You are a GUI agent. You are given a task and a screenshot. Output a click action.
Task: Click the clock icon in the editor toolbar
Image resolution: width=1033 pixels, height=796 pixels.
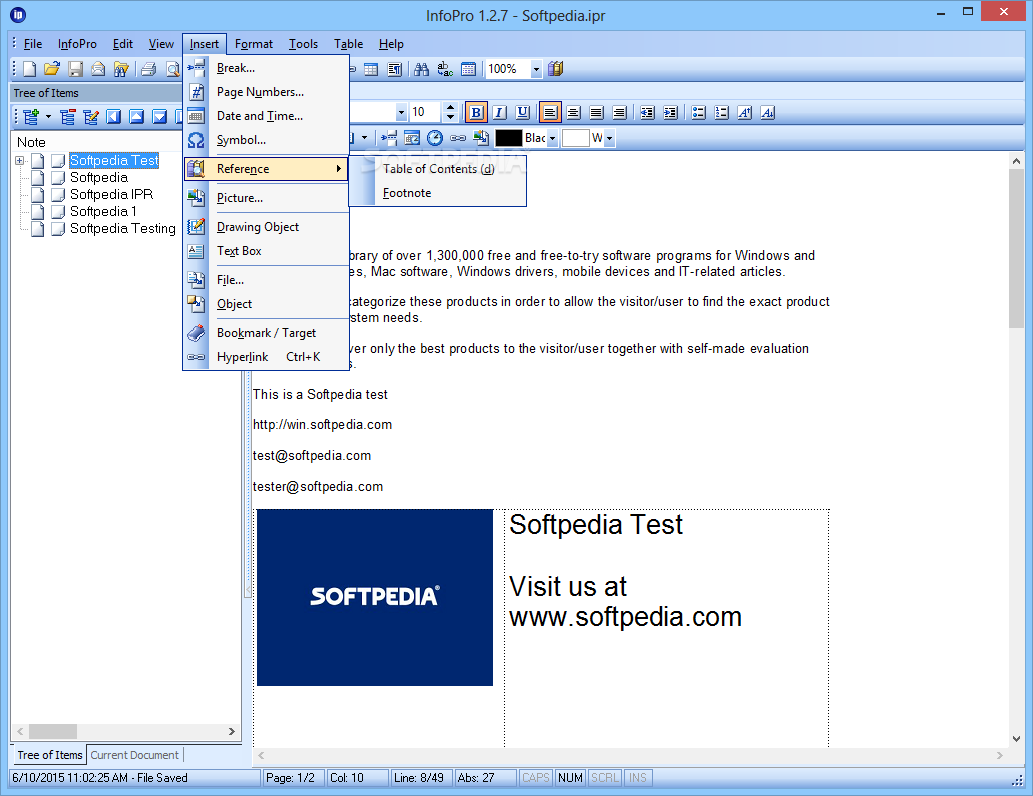(x=435, y=138)
